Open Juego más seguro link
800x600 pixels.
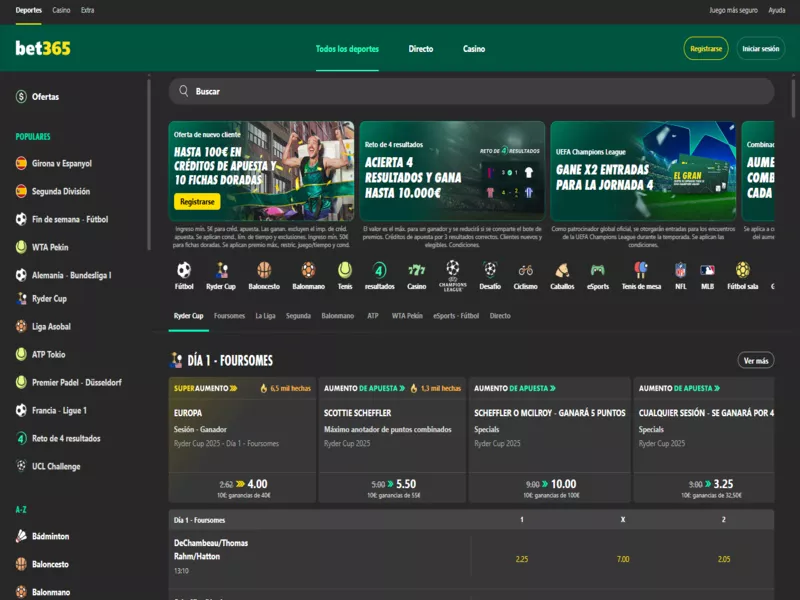(733, 10)
